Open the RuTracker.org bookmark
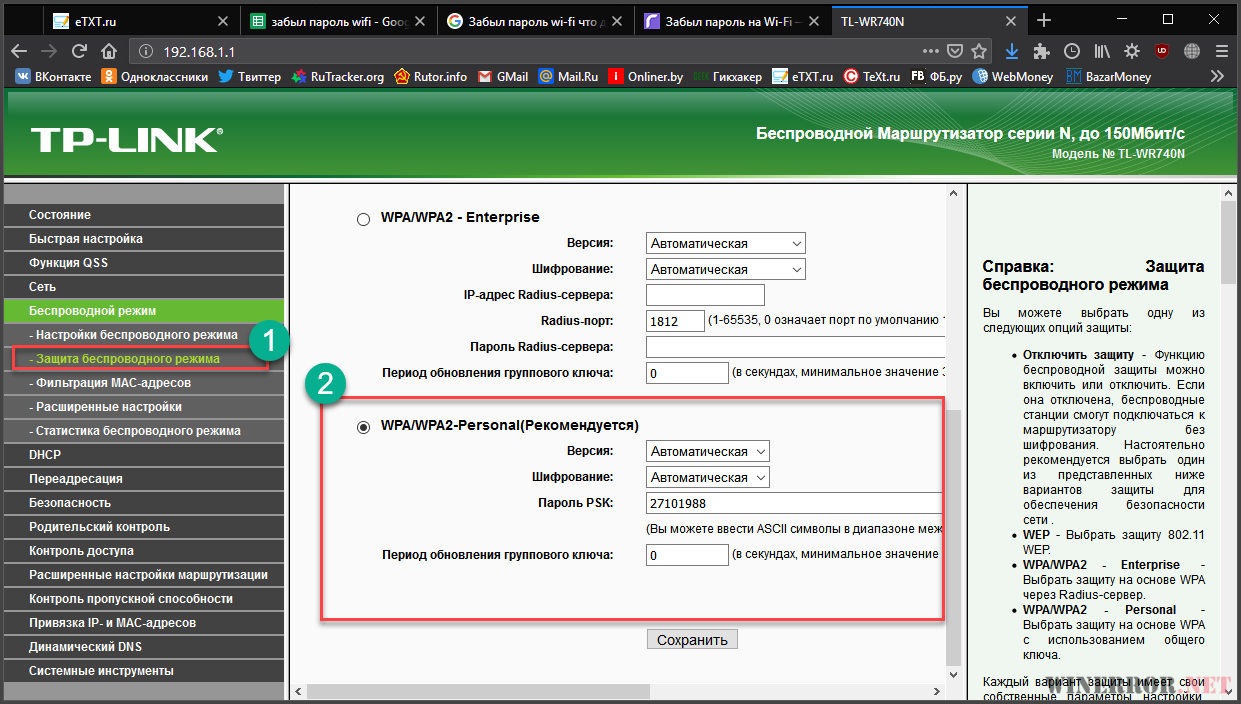Image resolution: width=1241 pixels, height=704 pixels. coord(338,76)
